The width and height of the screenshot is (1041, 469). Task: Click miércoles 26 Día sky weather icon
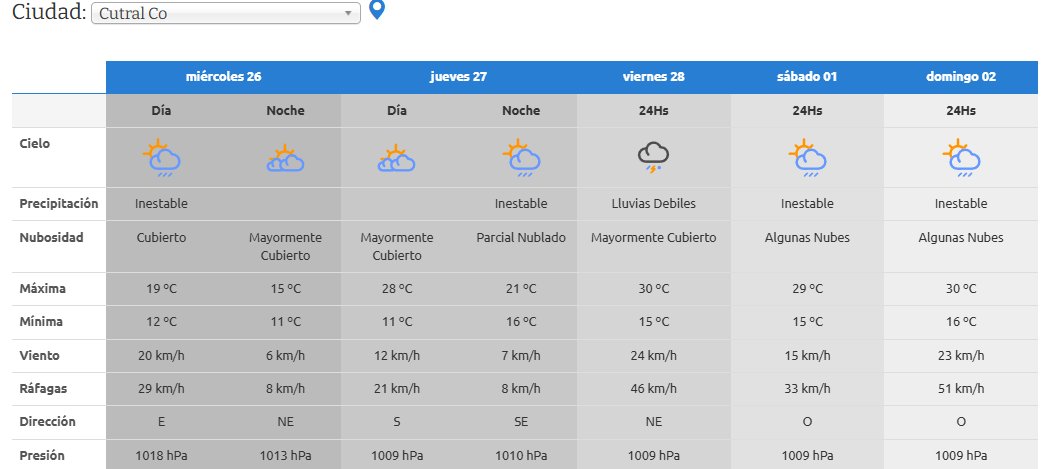(x=161, y=157)
